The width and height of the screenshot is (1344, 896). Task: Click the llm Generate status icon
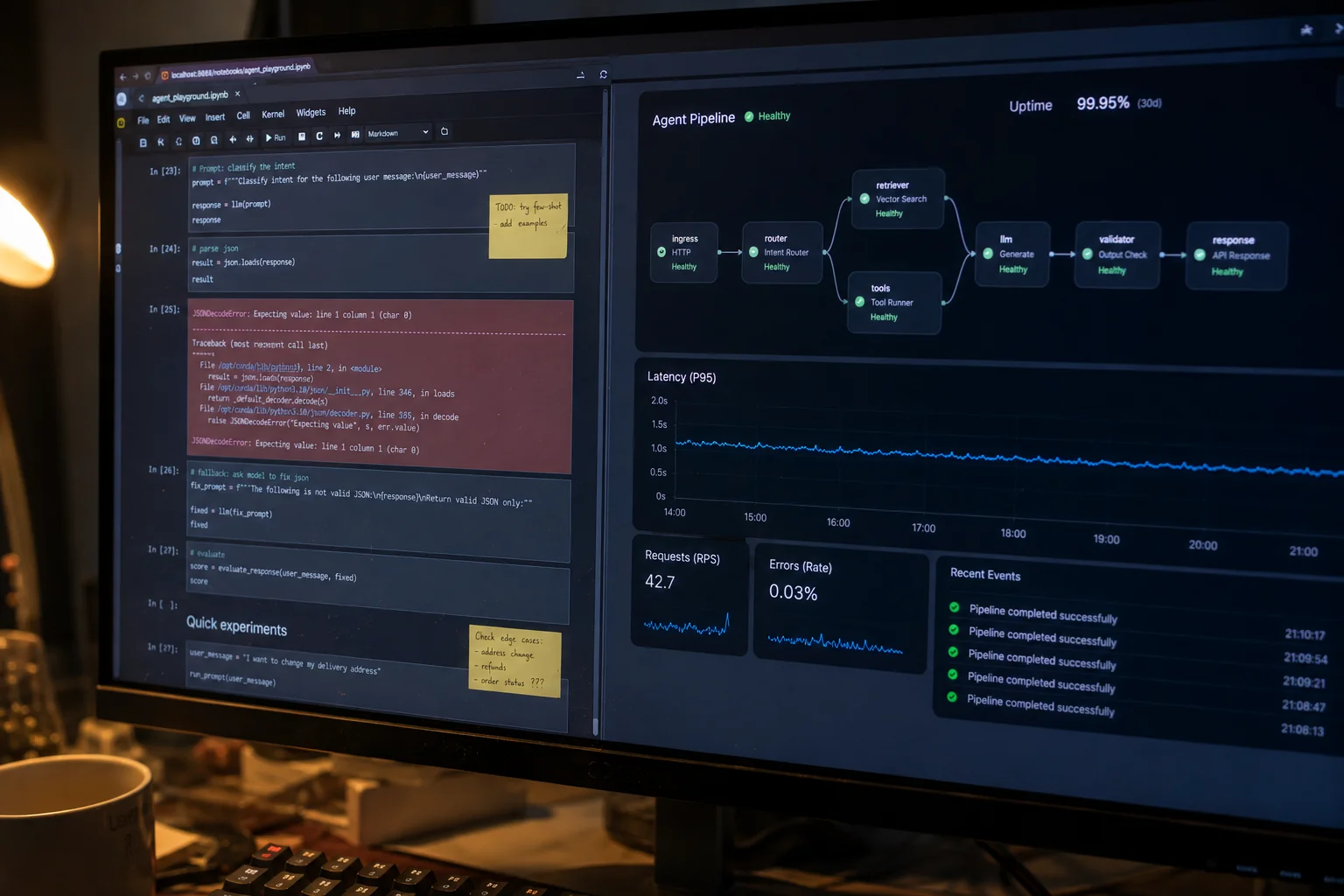pyautogui.click(x=988, y=254)
